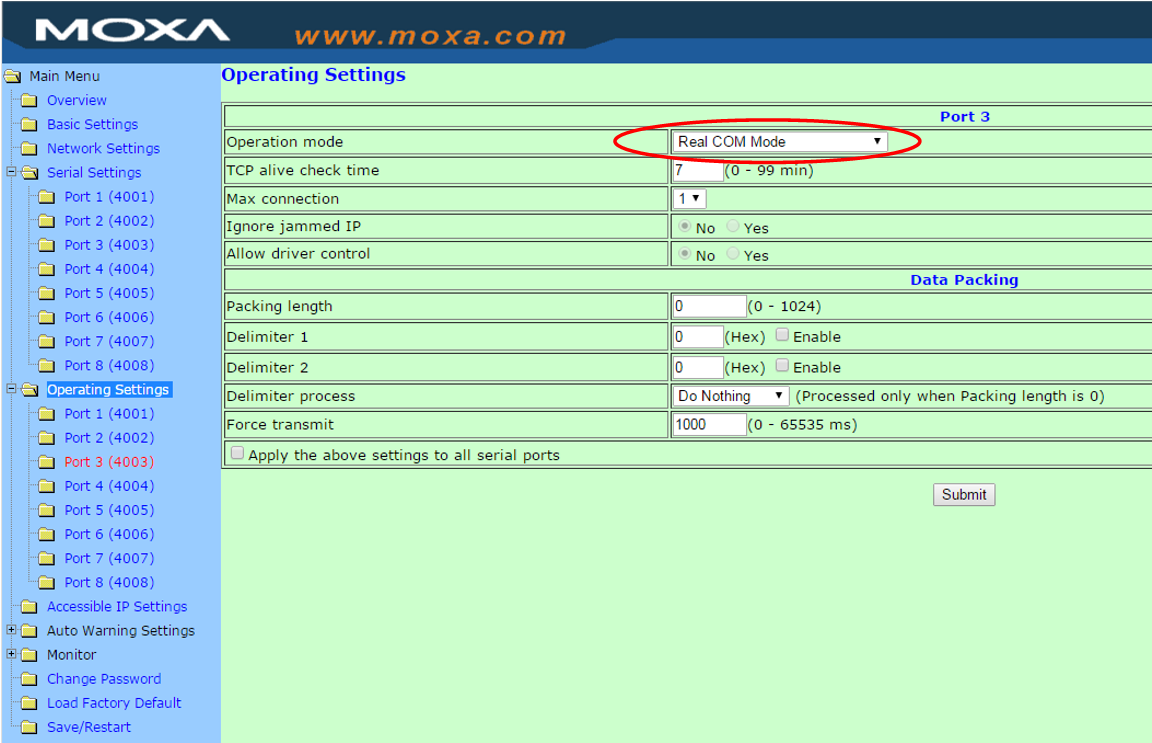Click folder icon of Operating Settings Port 6

coord(46,534)
